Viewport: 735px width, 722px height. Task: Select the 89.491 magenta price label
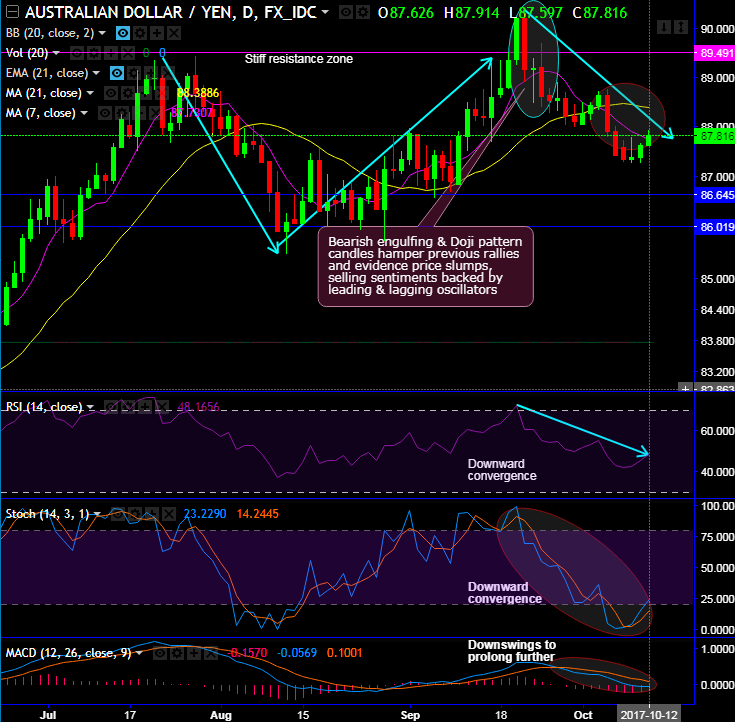(714, 53)
